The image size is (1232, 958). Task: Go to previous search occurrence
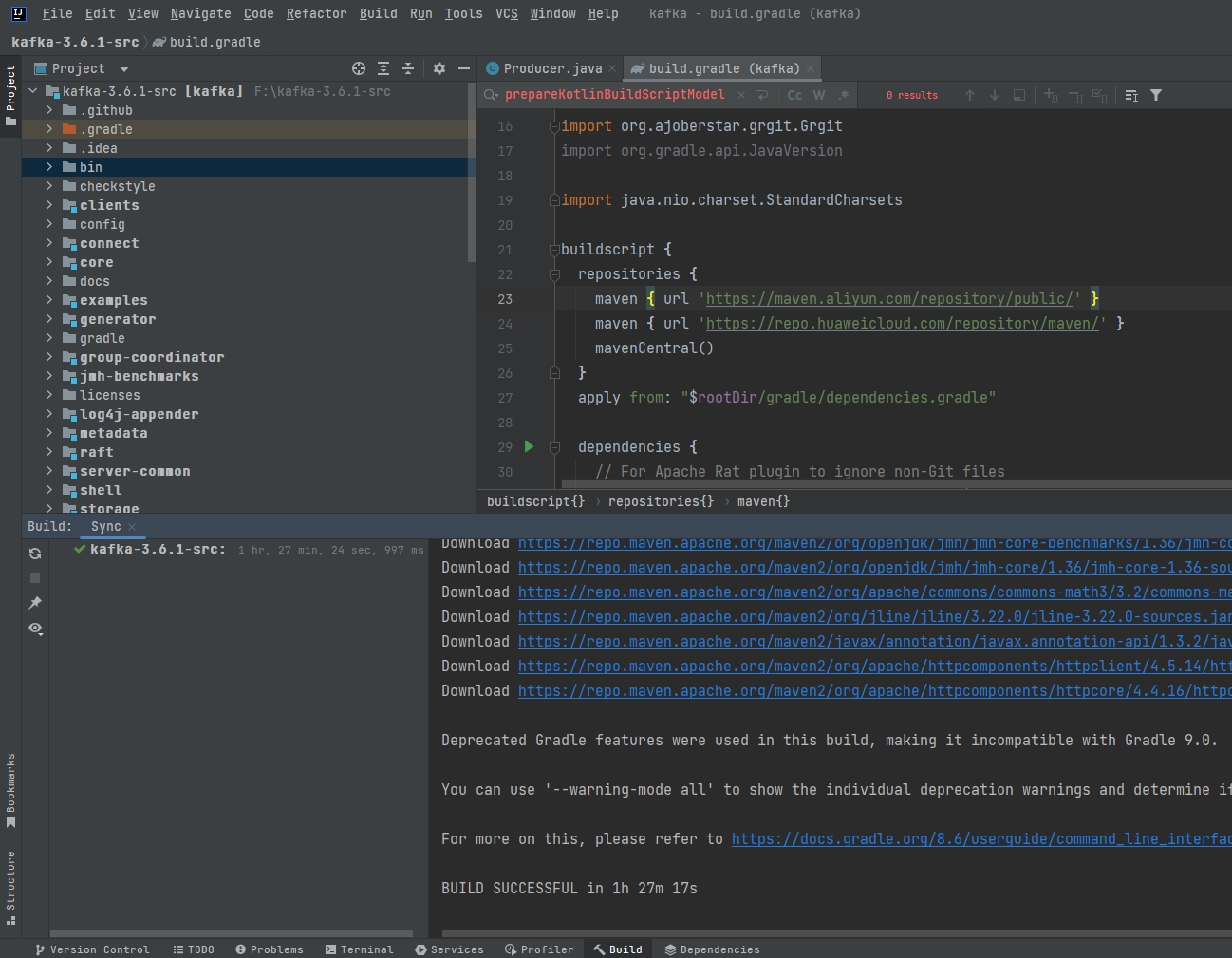coord(969,95)
